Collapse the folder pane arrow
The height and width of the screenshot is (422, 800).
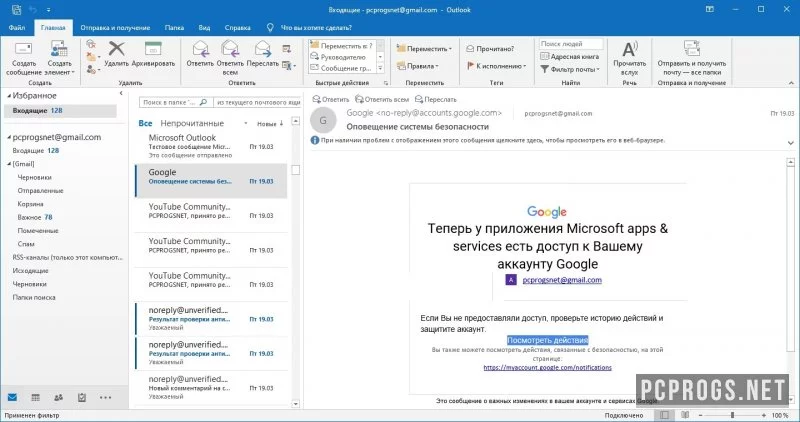pos(121,93)
